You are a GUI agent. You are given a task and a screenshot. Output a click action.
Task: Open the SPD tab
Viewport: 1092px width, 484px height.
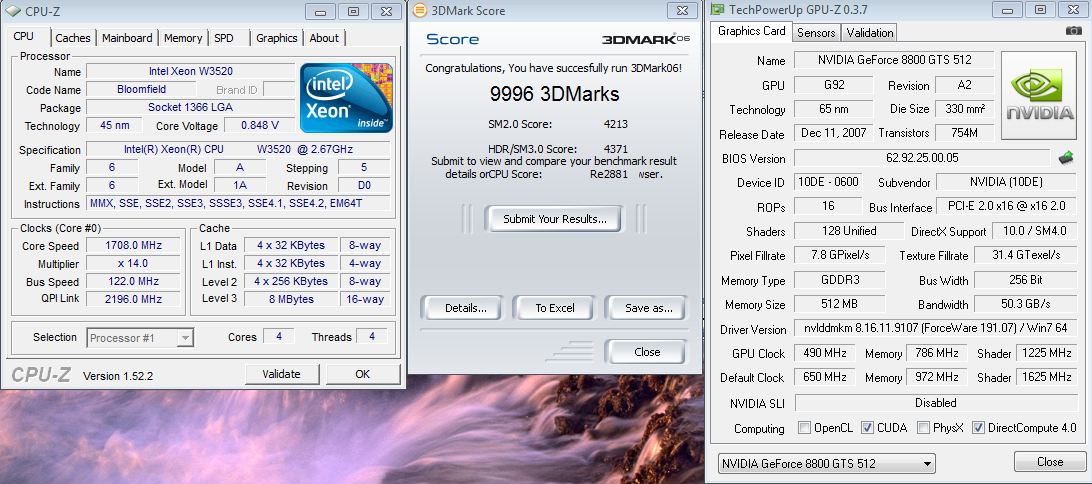224,38
